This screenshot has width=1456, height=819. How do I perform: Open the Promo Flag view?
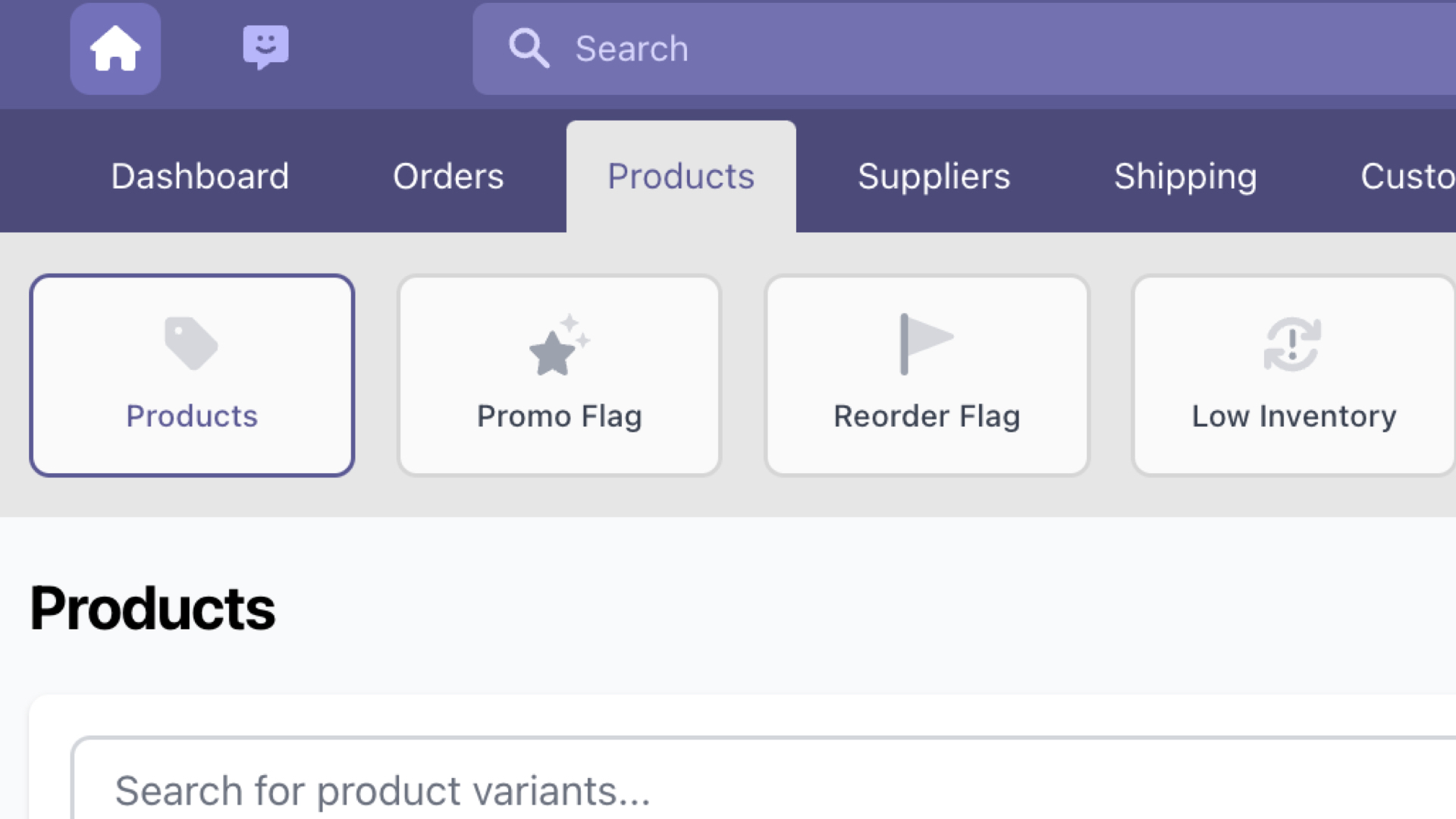pyautogui.click(x=559, y=416)
